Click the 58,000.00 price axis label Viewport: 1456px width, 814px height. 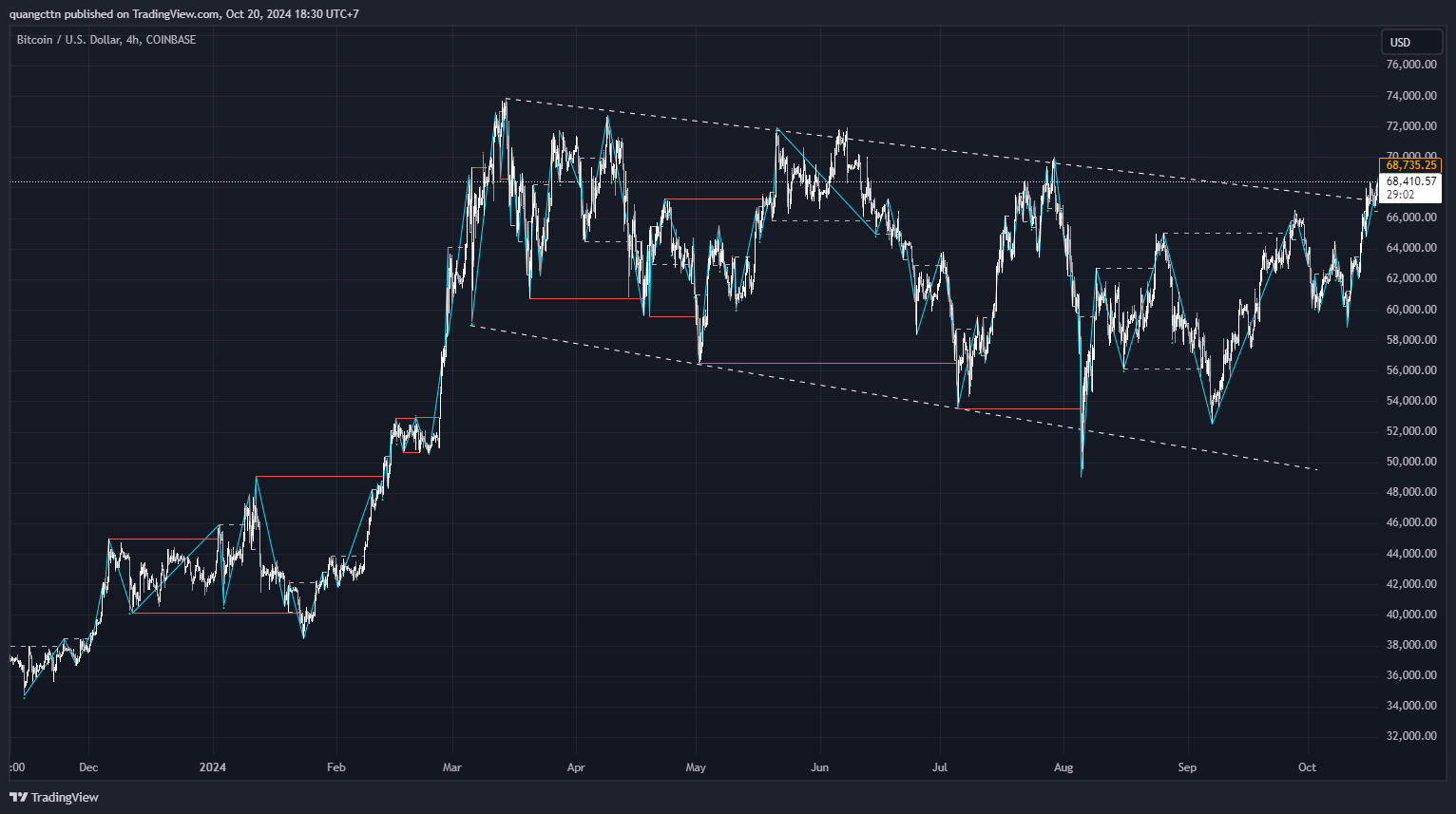pos(1411,340)
